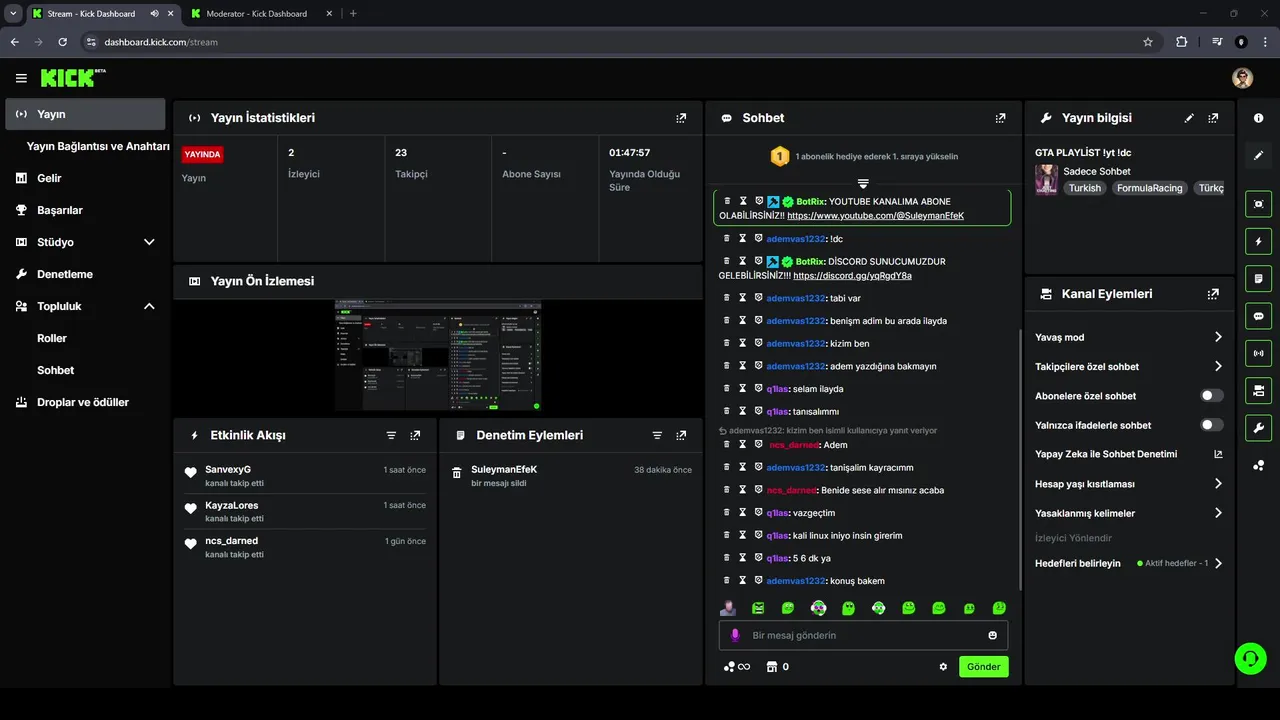Open the shop icon below chat input
This screenshot has width=1280, height=720.
(x=771, y=667)
